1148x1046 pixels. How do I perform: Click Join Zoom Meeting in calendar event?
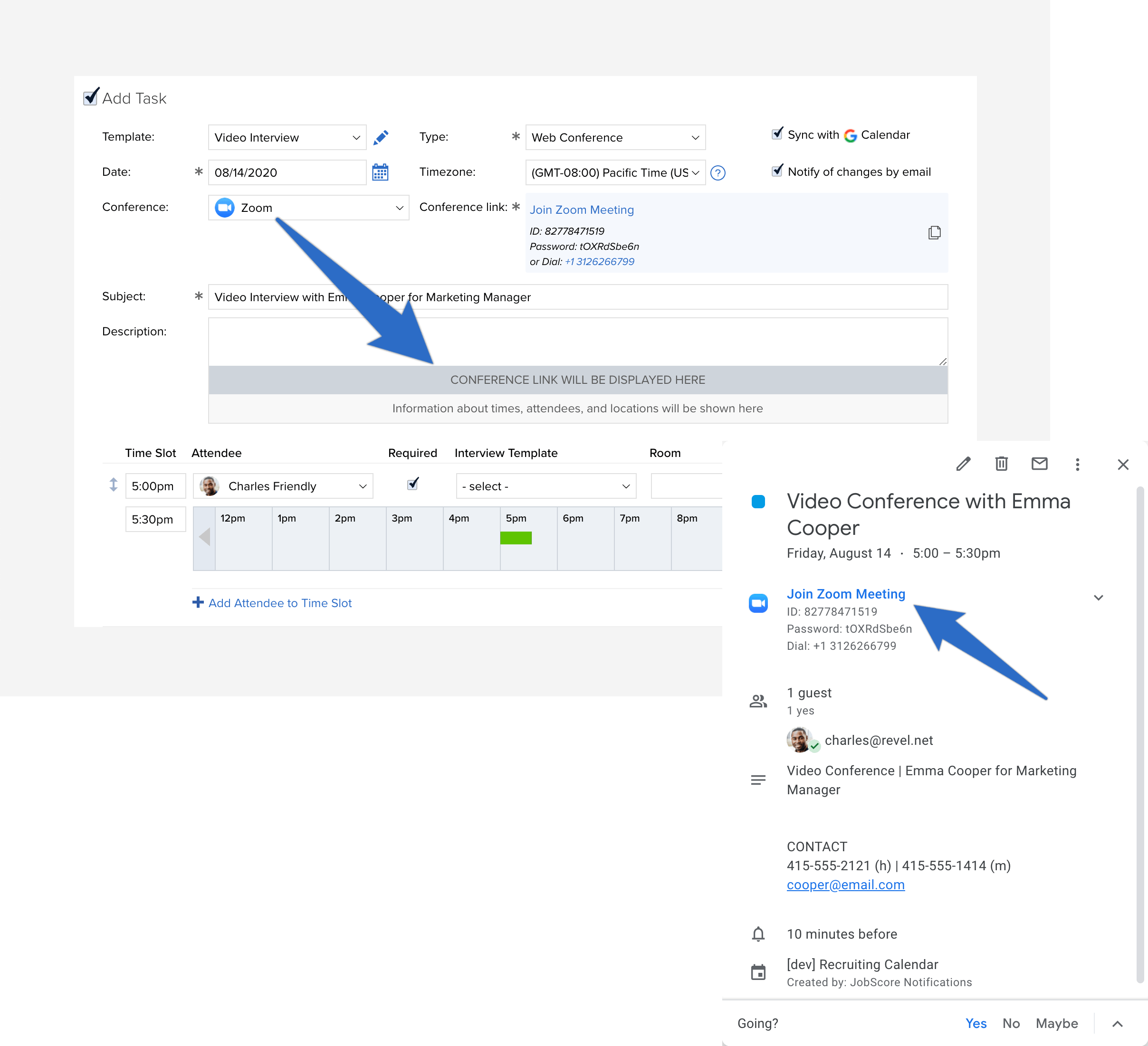point(846,594)
